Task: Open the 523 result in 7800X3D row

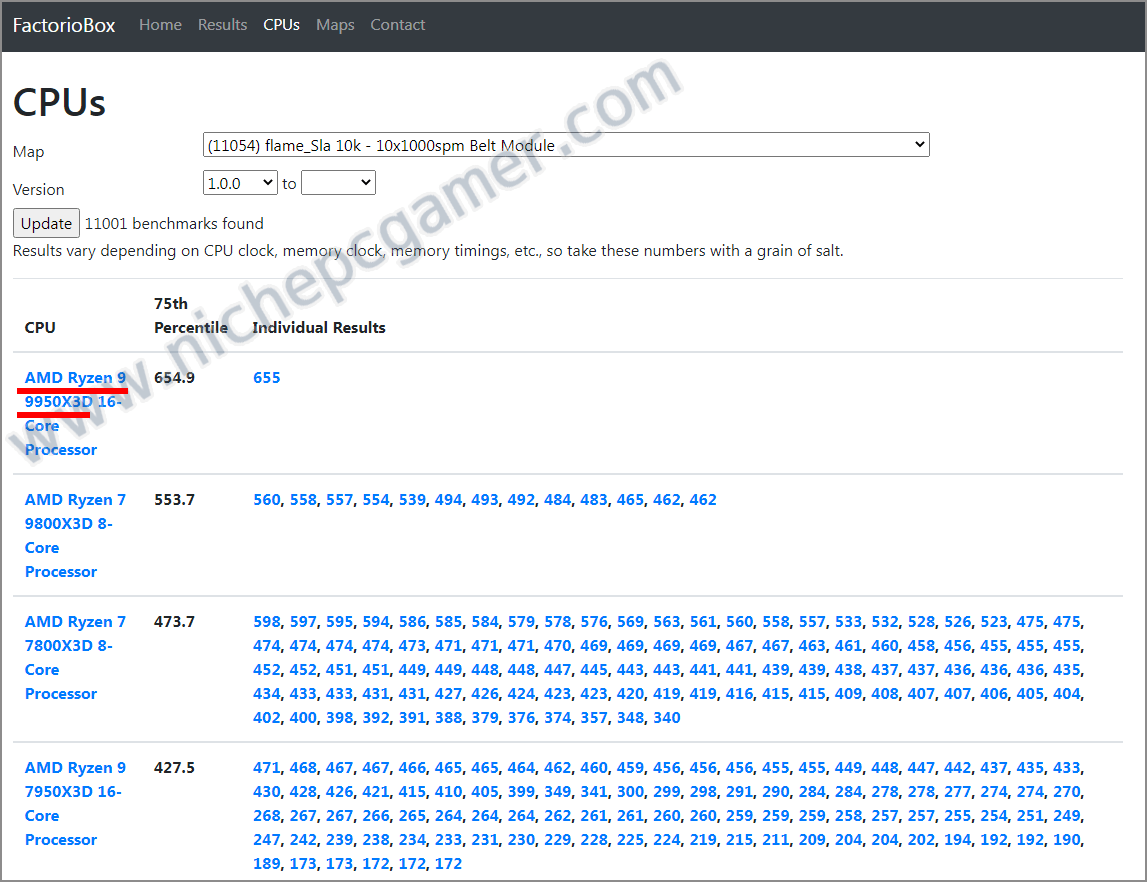Action: 994,622
